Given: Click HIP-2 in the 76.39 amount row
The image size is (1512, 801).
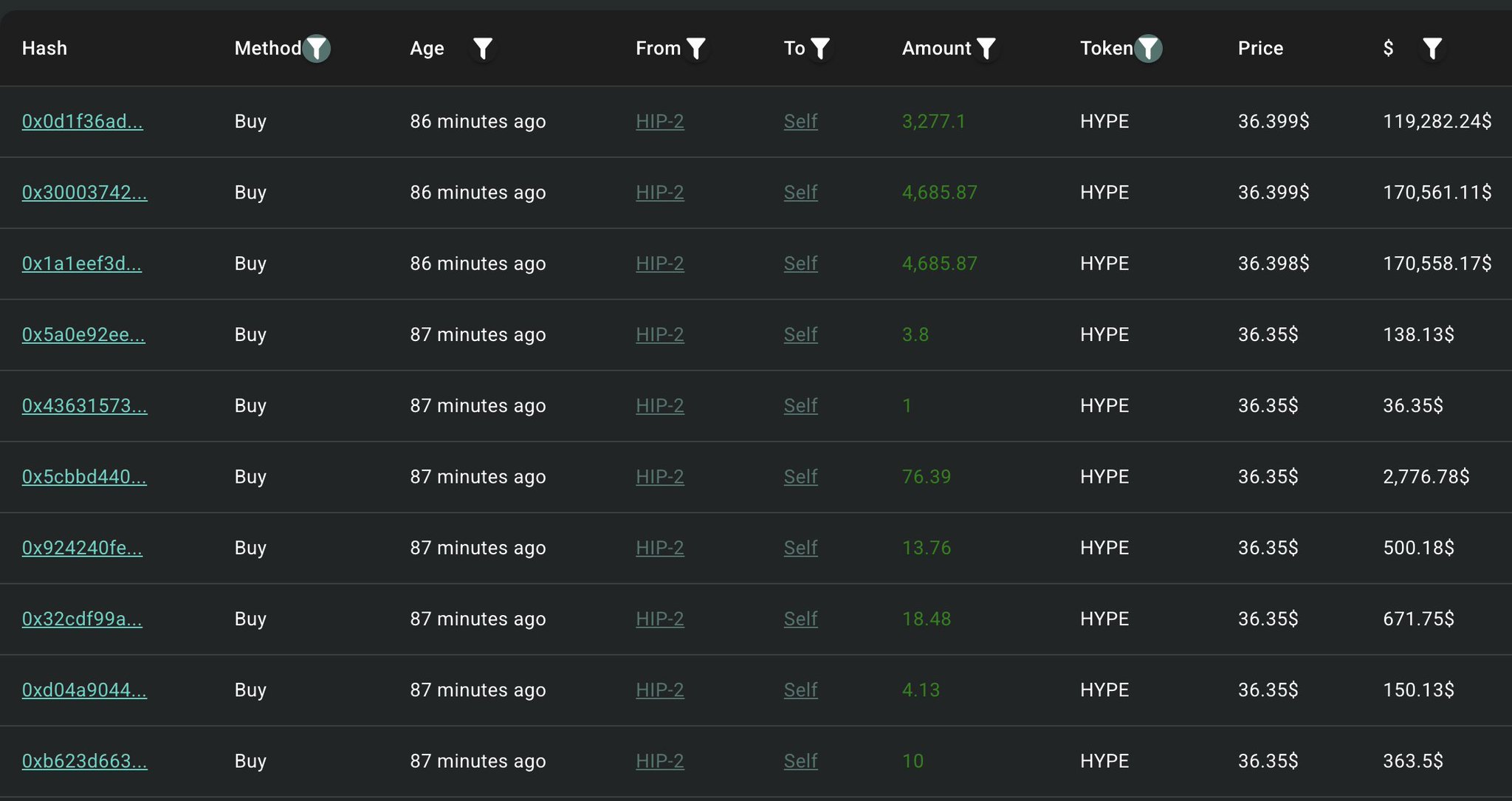Looking at the screenshot, I should pos(659,477).
